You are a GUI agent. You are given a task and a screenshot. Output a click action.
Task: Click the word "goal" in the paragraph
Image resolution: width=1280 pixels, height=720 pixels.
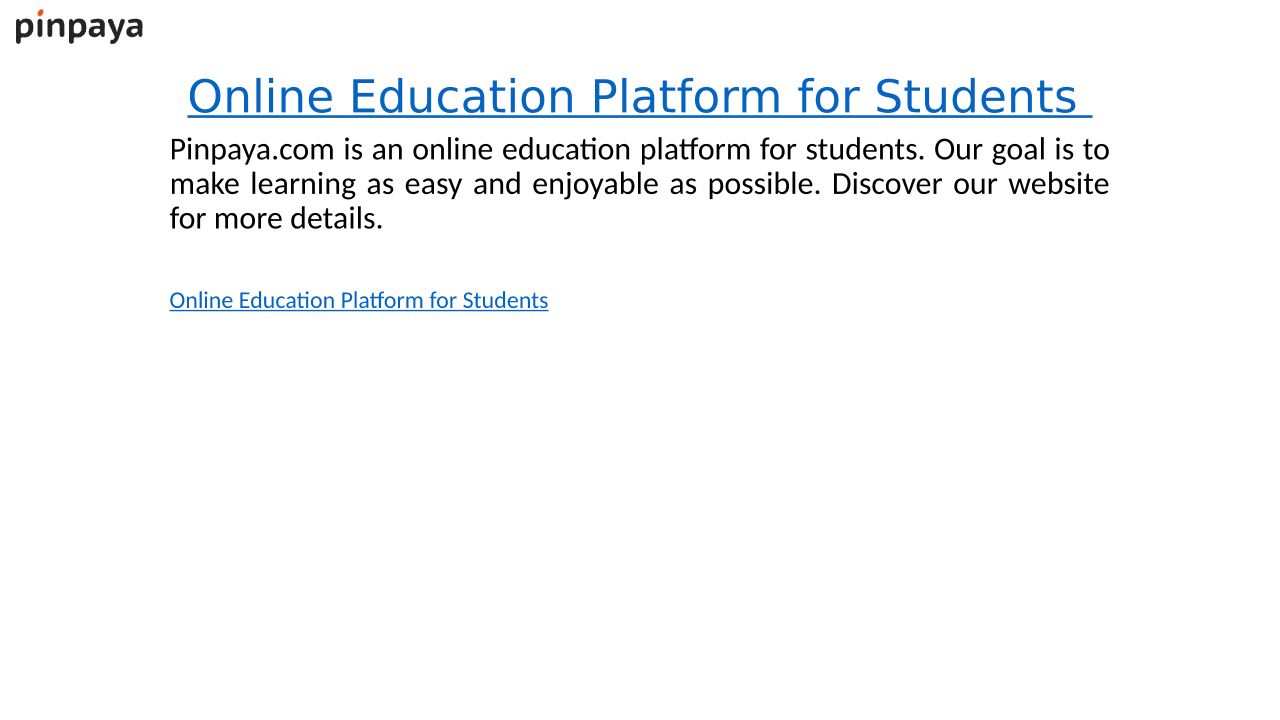(1015, 150)
